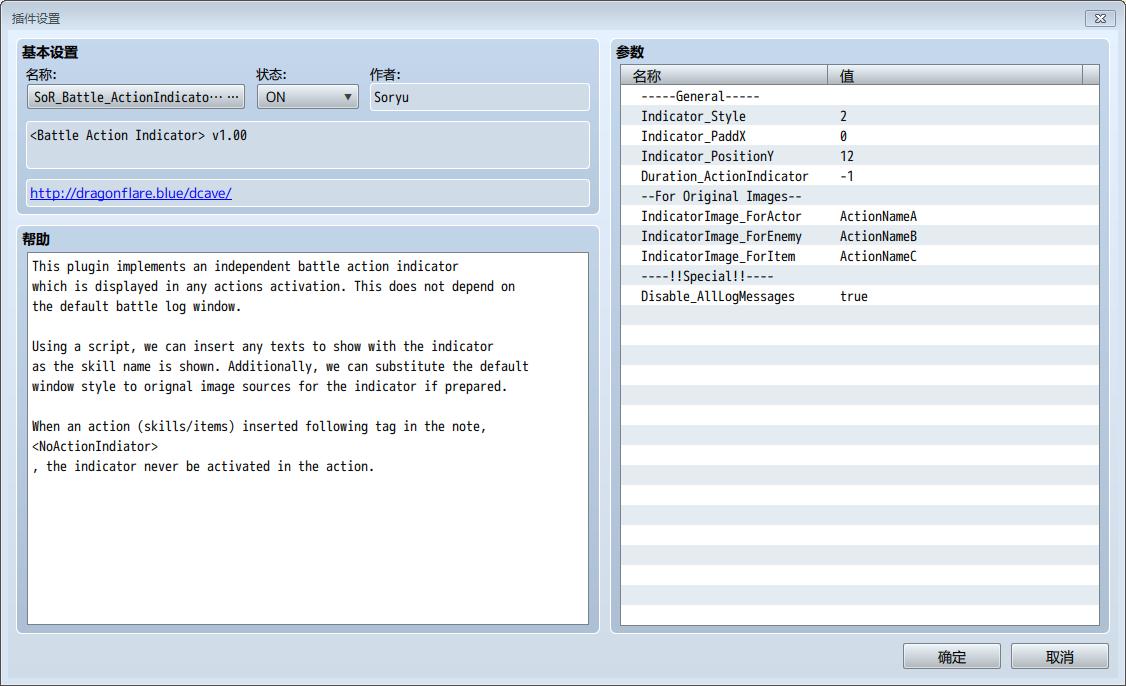Image resolution: width=1126 pixels, height=686 pixels.
Task: Click inside the help text area
Action: coord(308,438)
